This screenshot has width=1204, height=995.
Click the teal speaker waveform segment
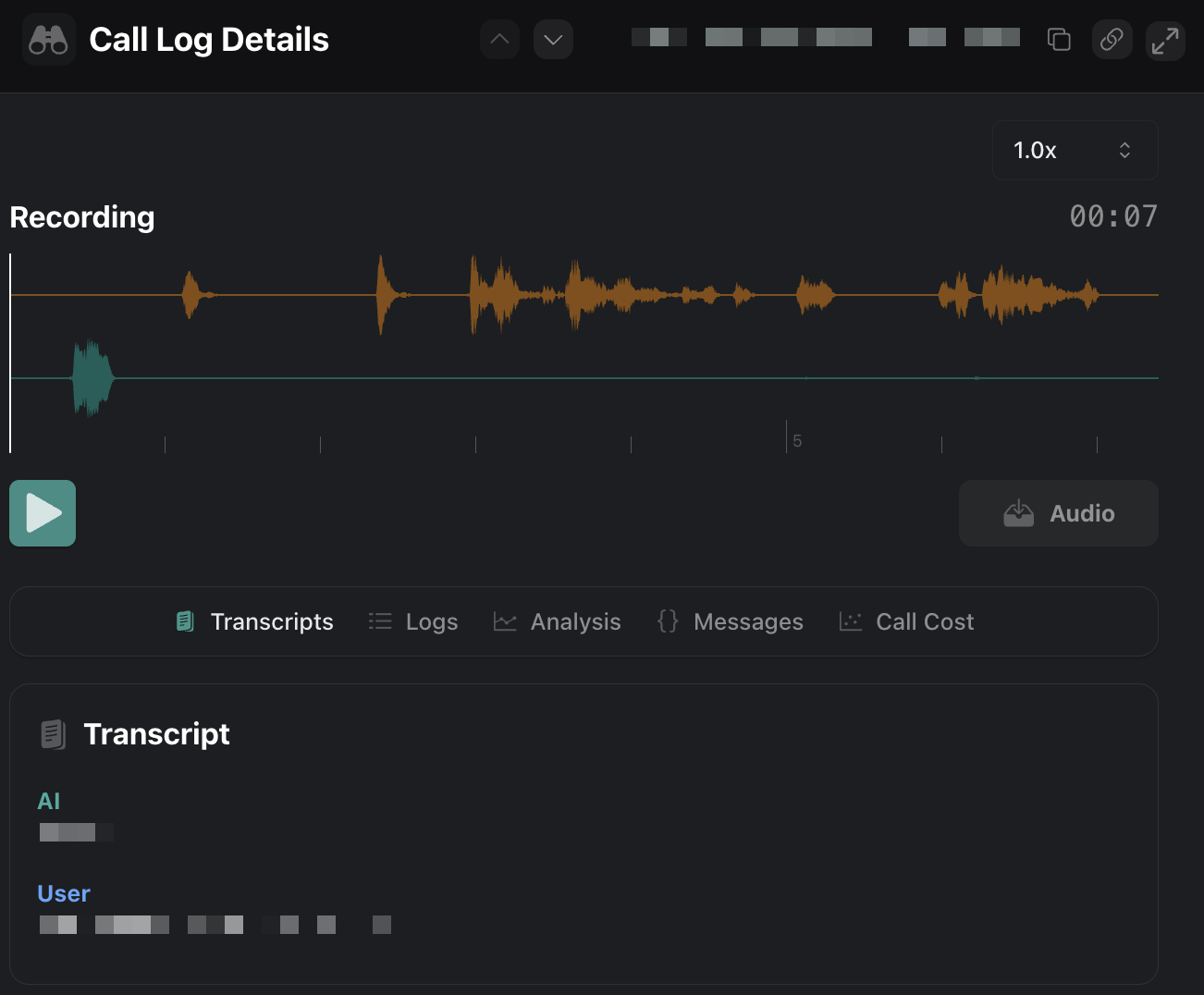(91, 377)
